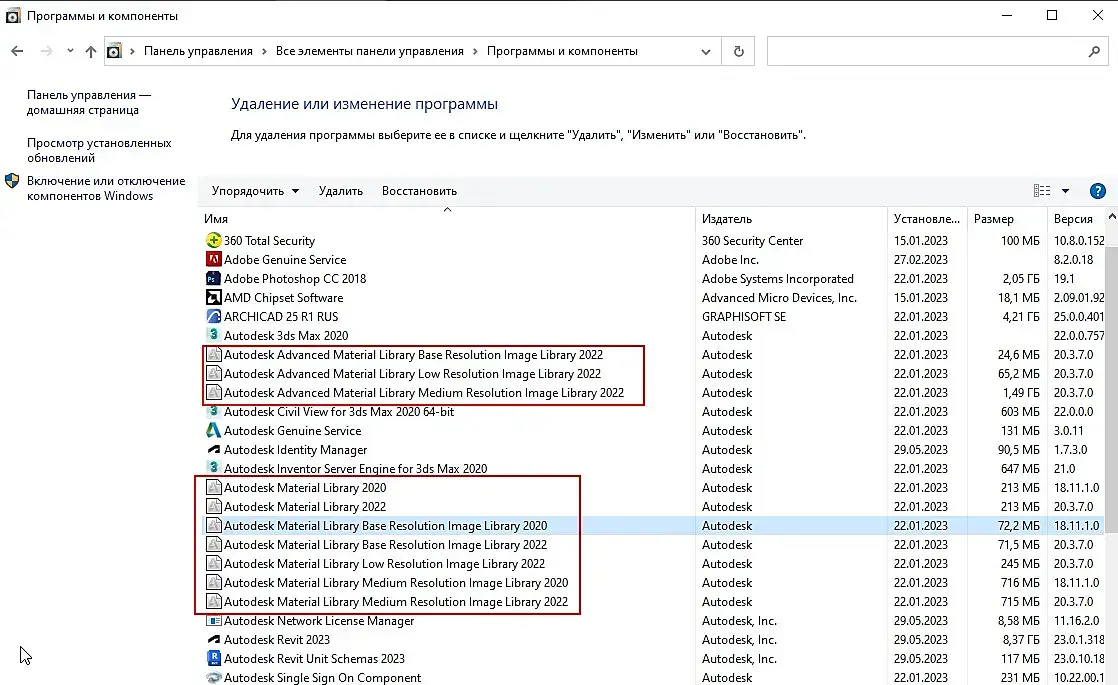Image resolution: width=1118 pixels, height=685 pixels.
Task: Expand the view options dropdown arrow
Action: pos(1065,191)
